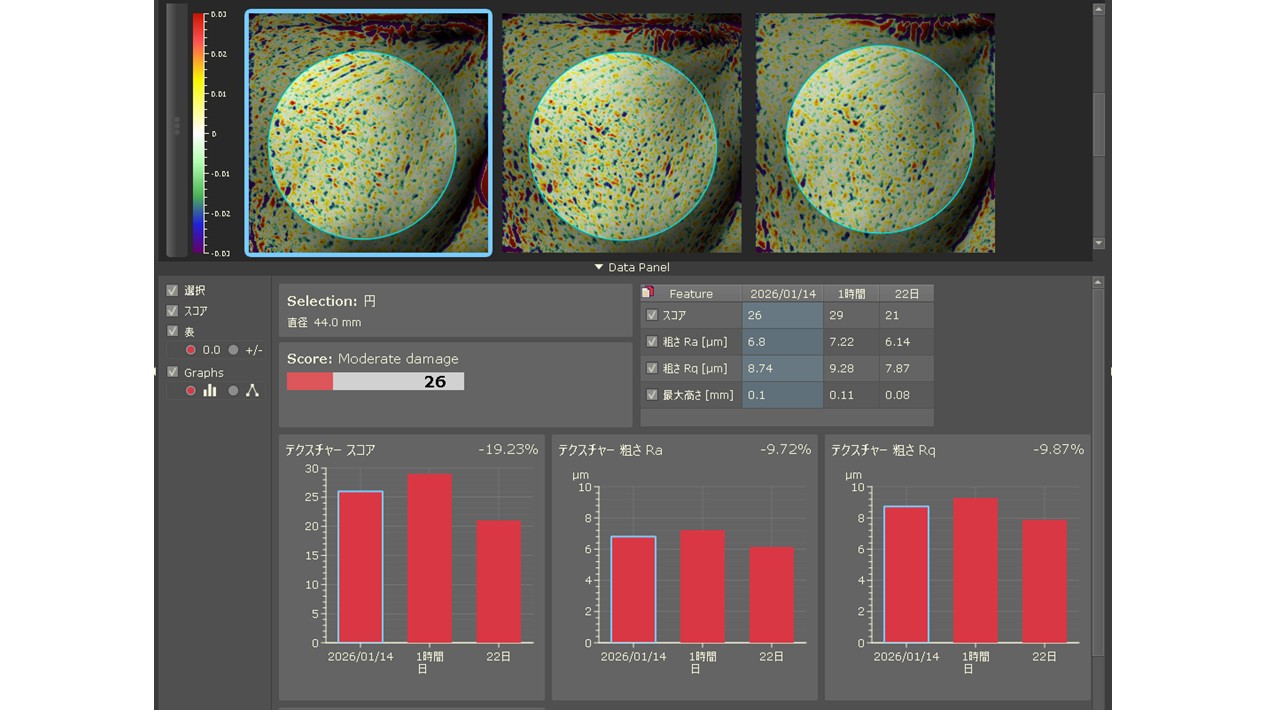
Task: Click the image panel scroll-down arrow
Action: pos(1099,243)
